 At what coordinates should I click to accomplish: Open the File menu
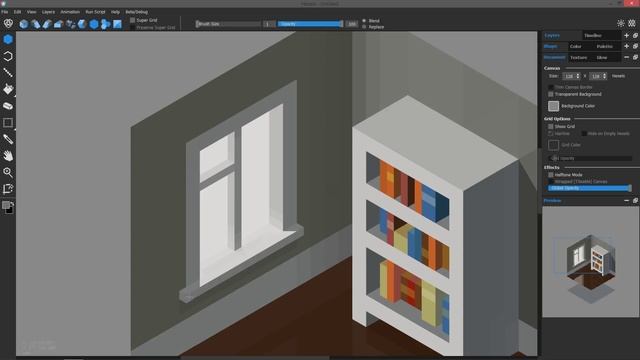tap(4, 12)
